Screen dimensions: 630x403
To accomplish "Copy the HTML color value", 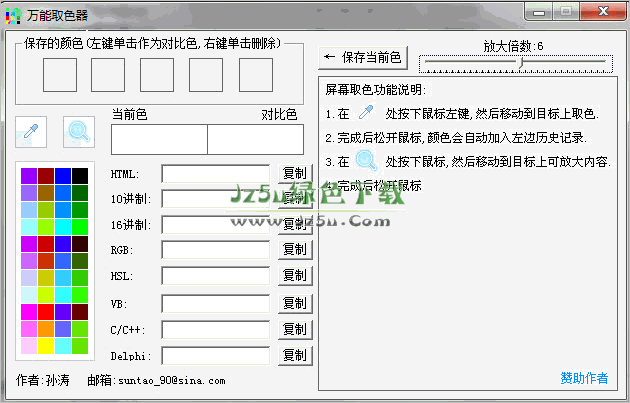I will coord(294,173).
